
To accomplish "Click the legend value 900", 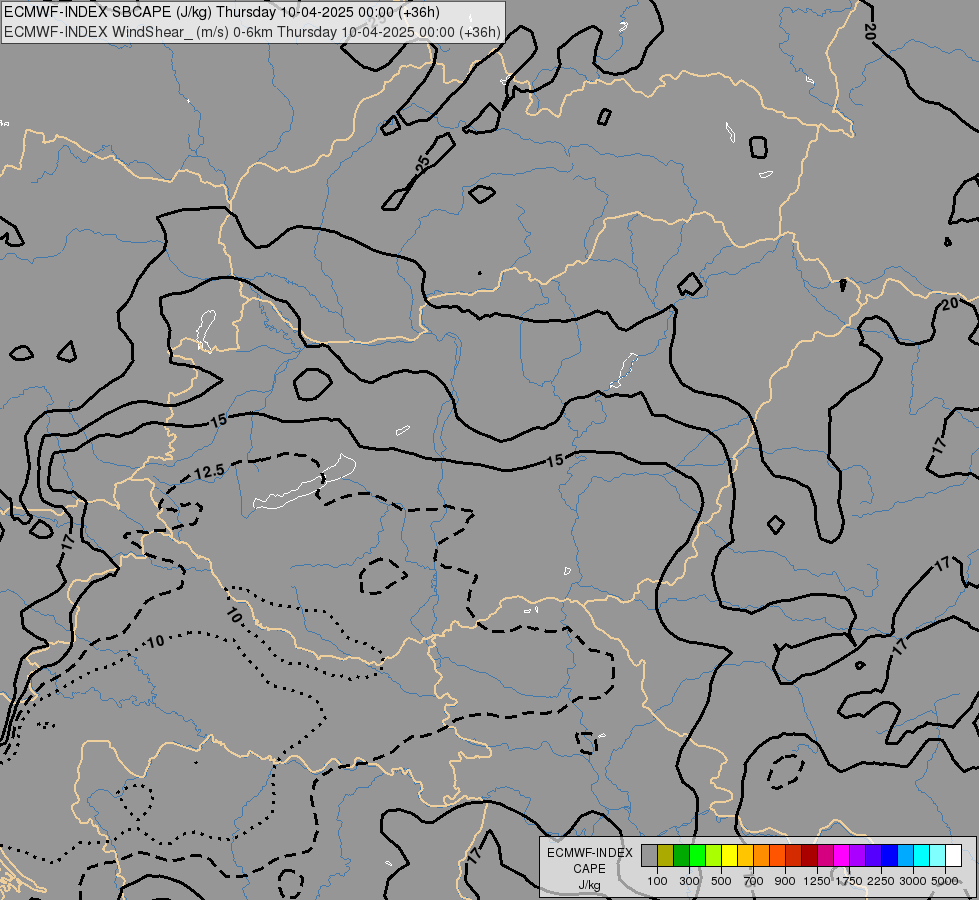I will click(x=785, y=881).
